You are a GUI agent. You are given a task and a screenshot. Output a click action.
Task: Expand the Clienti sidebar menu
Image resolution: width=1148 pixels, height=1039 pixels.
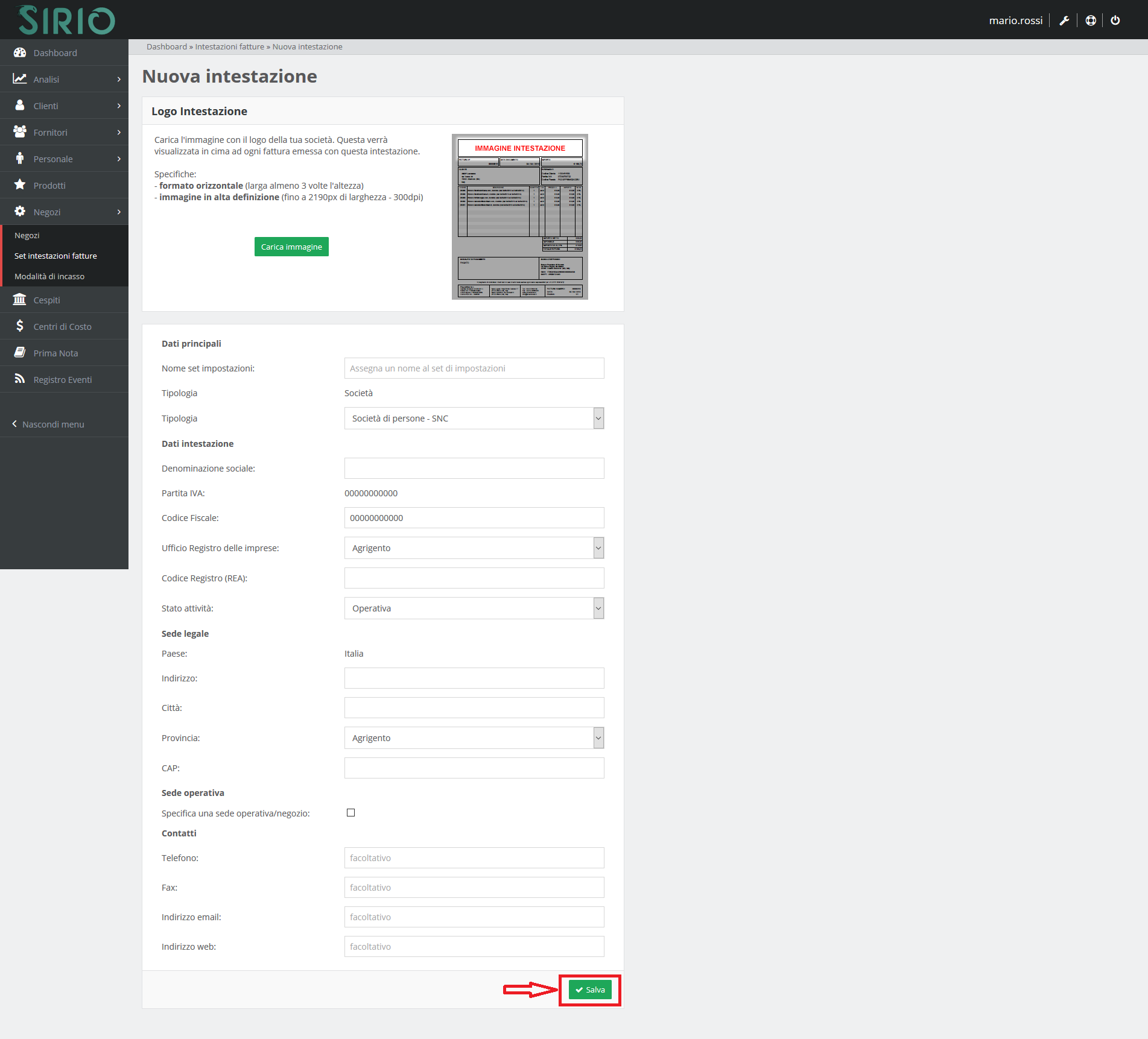coord(64,106)
